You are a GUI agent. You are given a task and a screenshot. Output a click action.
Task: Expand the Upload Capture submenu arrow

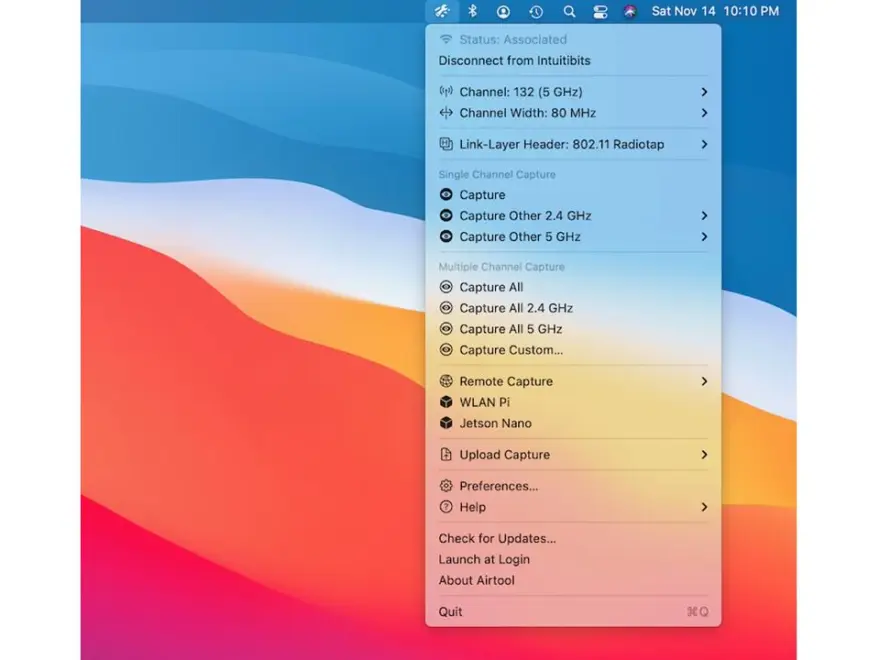coord(704,455)
